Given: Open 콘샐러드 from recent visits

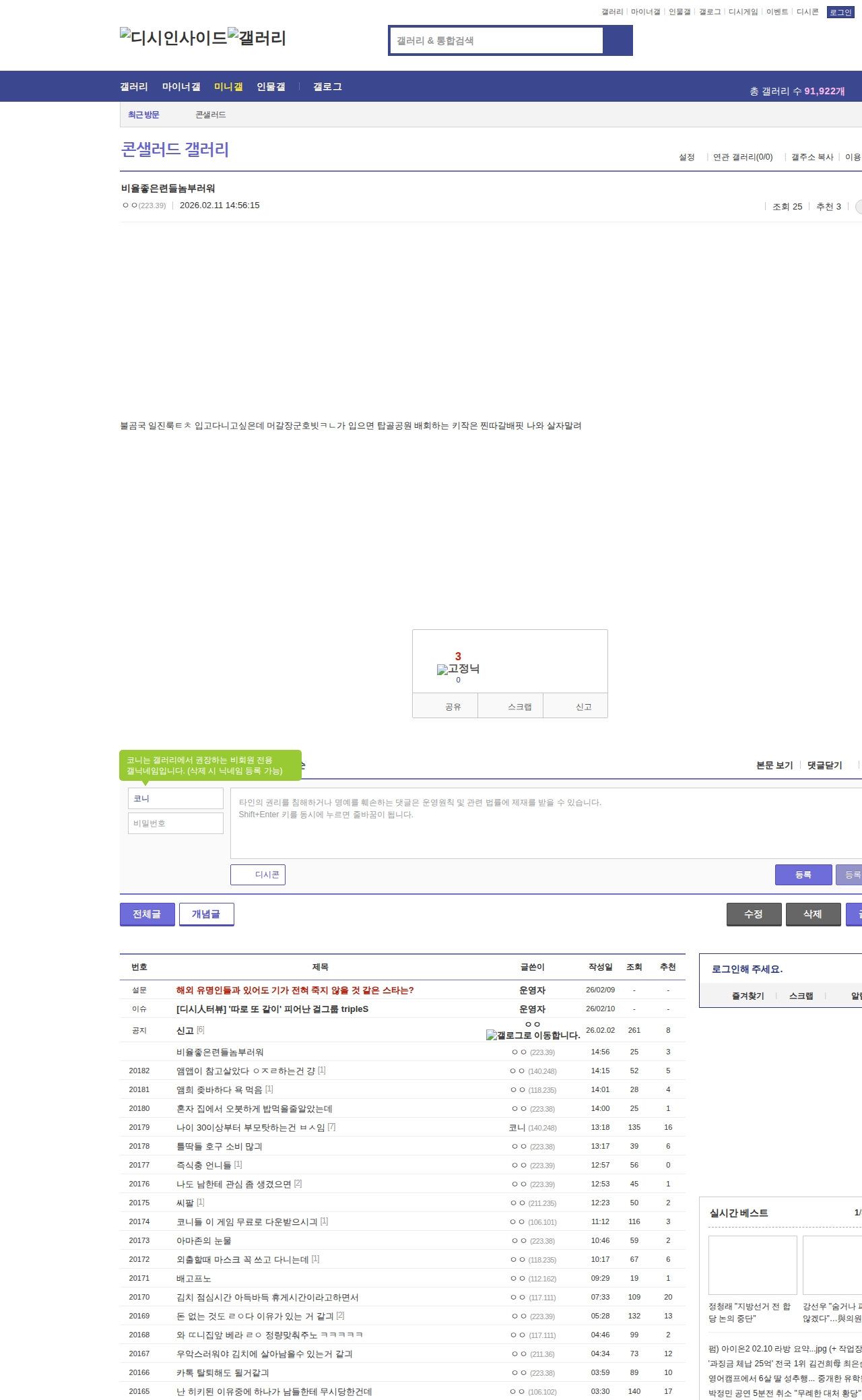Looking at the screenshot, I should pyautogui.click(x=211, y=115).
